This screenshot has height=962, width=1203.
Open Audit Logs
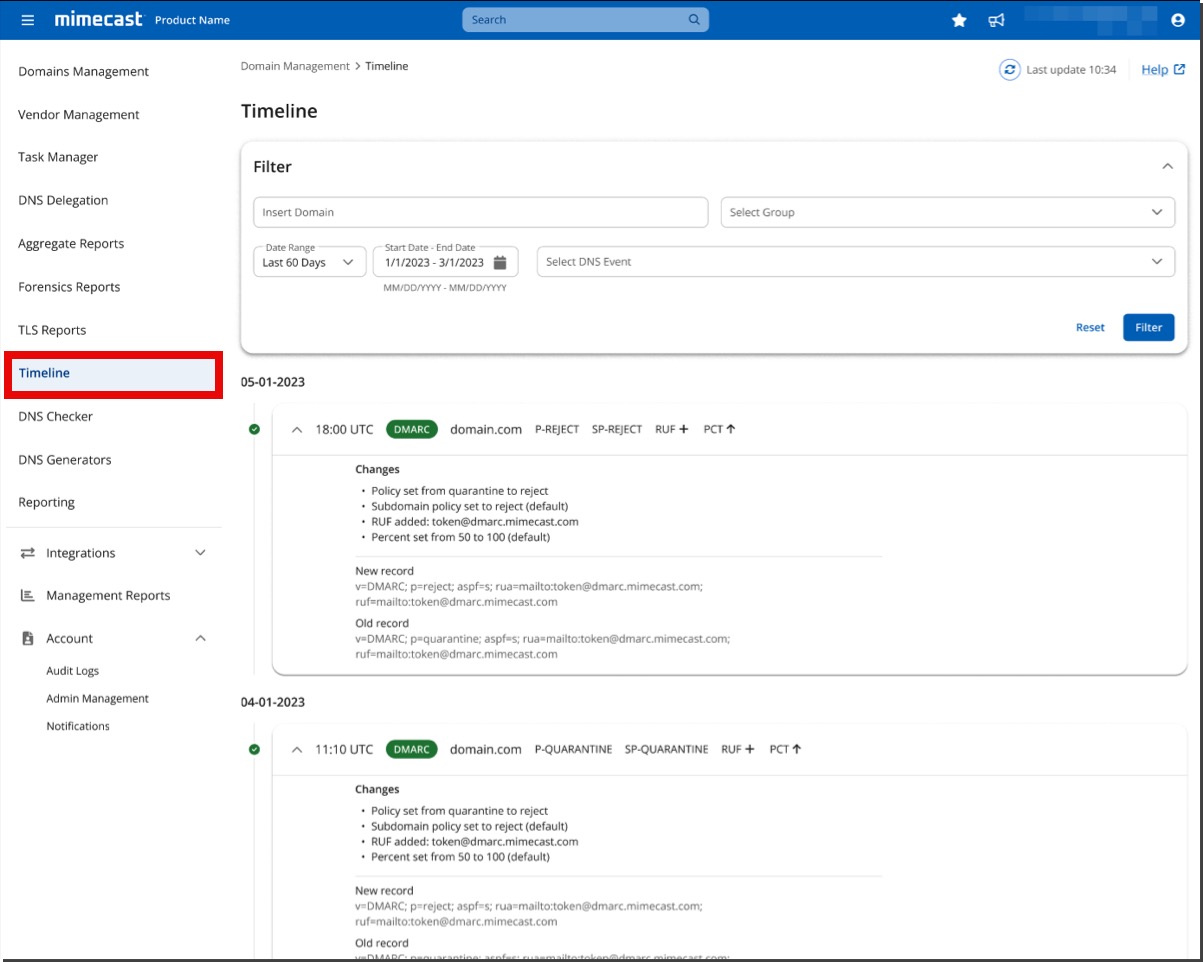click(x=73, y=671)
